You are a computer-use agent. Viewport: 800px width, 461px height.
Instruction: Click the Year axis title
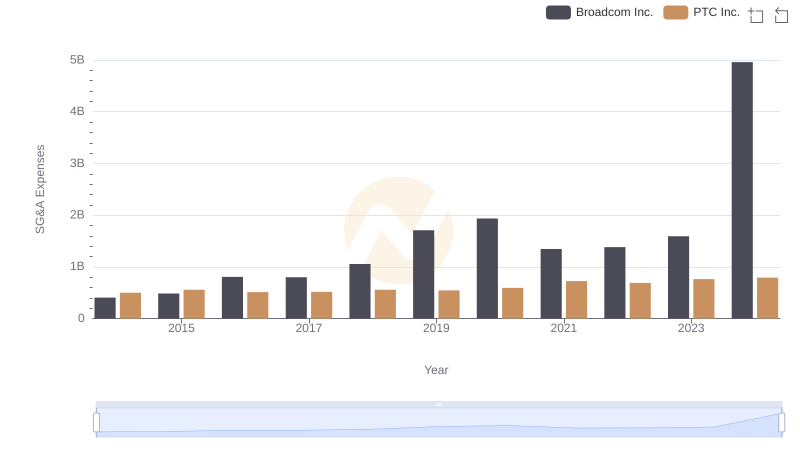436,370
